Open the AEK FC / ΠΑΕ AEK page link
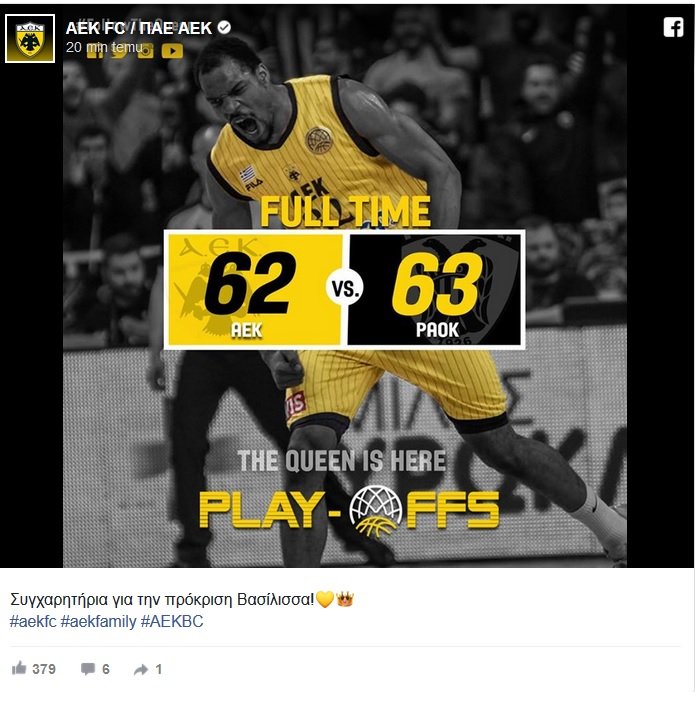 pyautogui.click(x=139, y=28)
